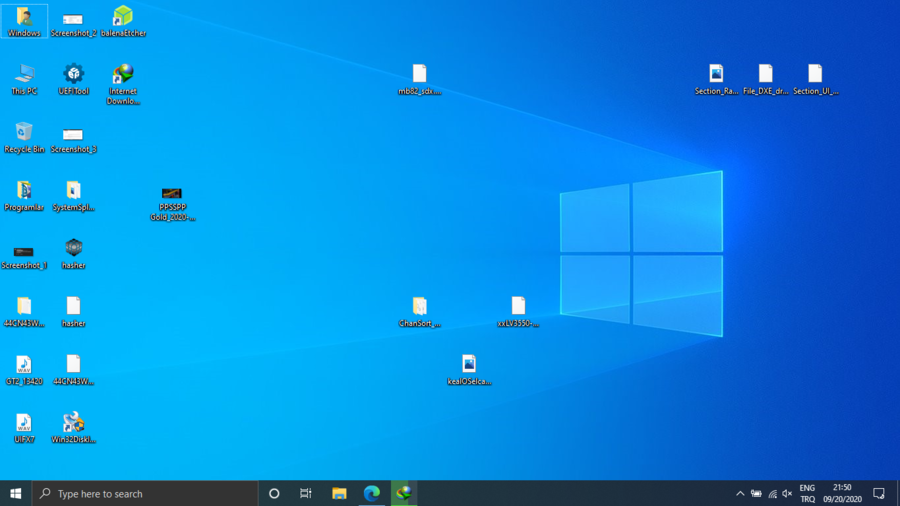Open the Internet Download Manager shortcut
Viewport: 900px width, 506px height.
tap(123, 75)
